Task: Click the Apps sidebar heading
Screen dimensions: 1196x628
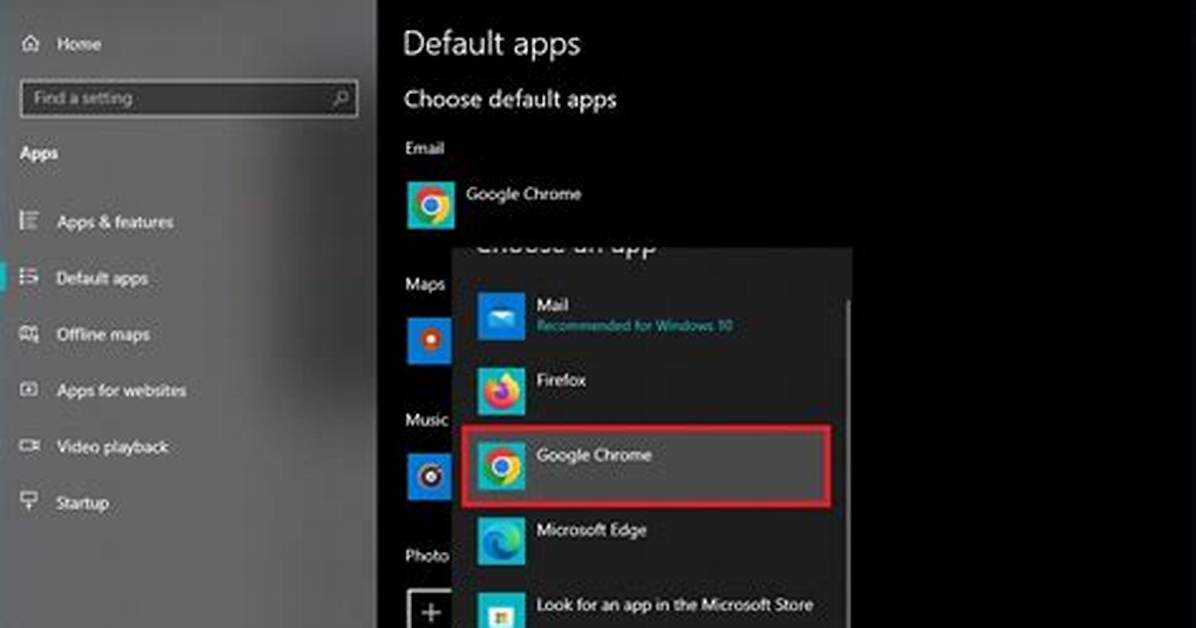Action: tap(39, 153)
